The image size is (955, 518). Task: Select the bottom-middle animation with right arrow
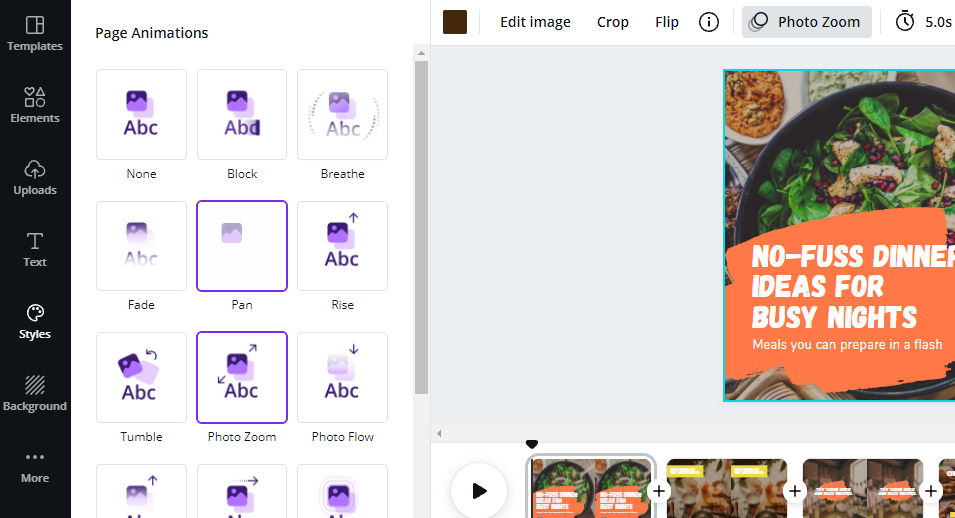coord(242,491)
